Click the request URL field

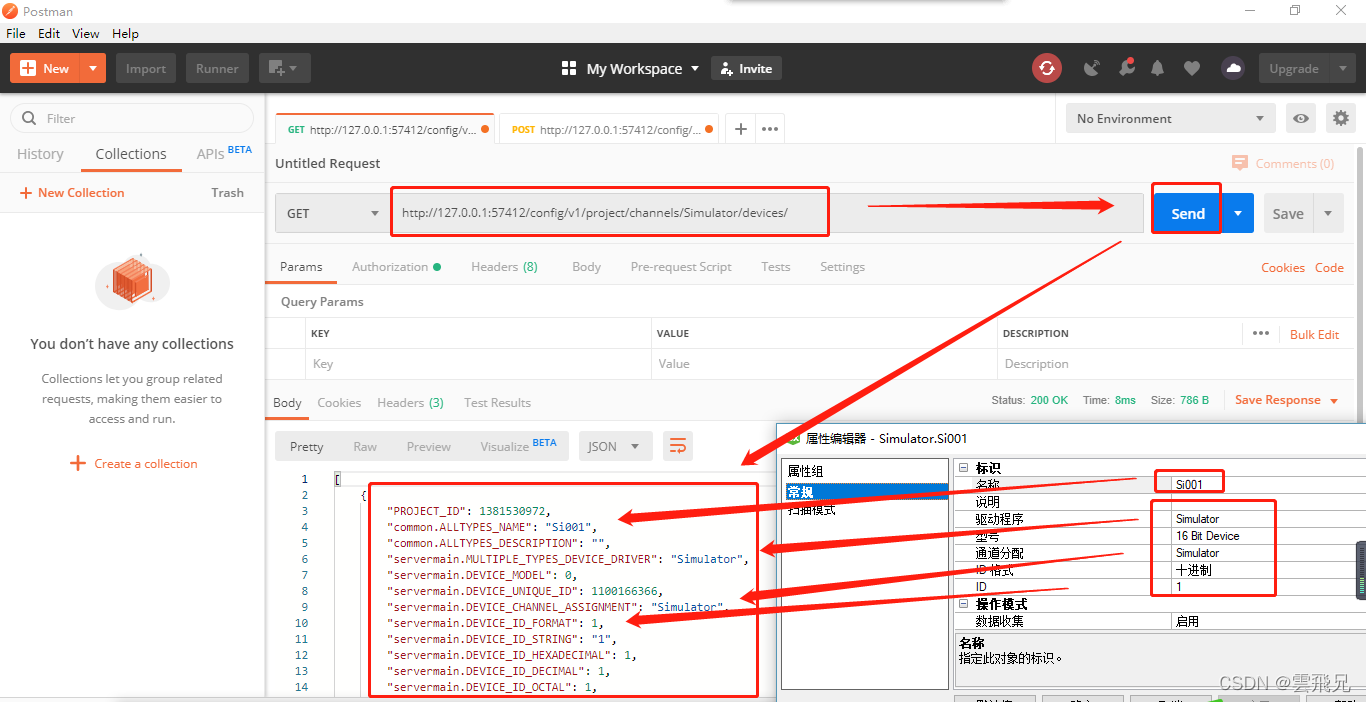[767, 213]
